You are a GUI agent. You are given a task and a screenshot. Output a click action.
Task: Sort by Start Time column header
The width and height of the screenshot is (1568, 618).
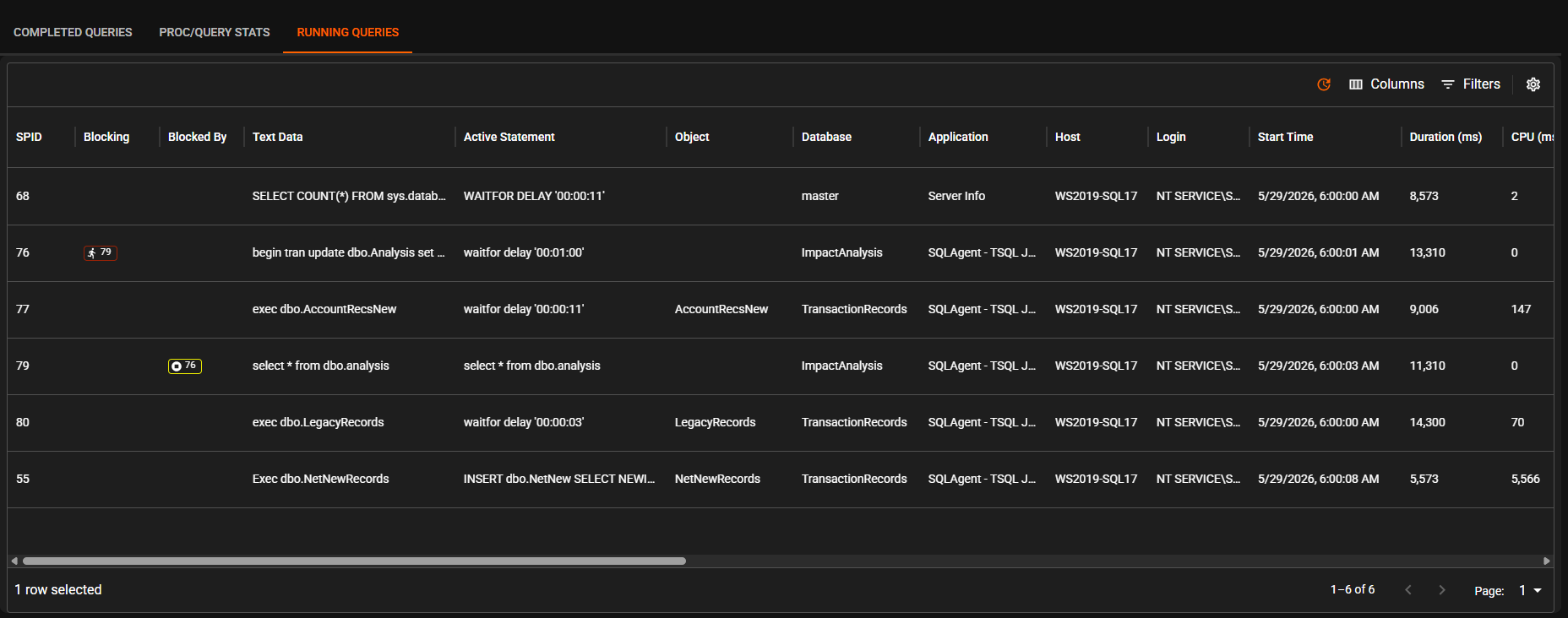tap(1285, 137)
